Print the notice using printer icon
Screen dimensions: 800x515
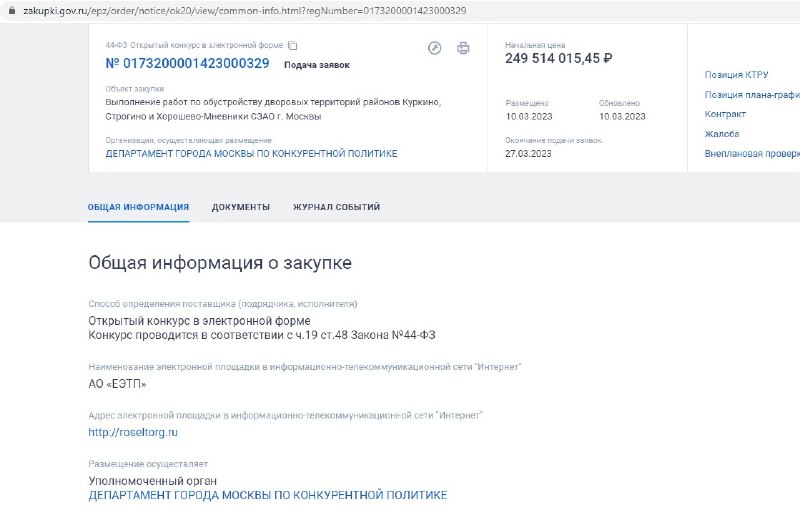[x=463, y=48]
